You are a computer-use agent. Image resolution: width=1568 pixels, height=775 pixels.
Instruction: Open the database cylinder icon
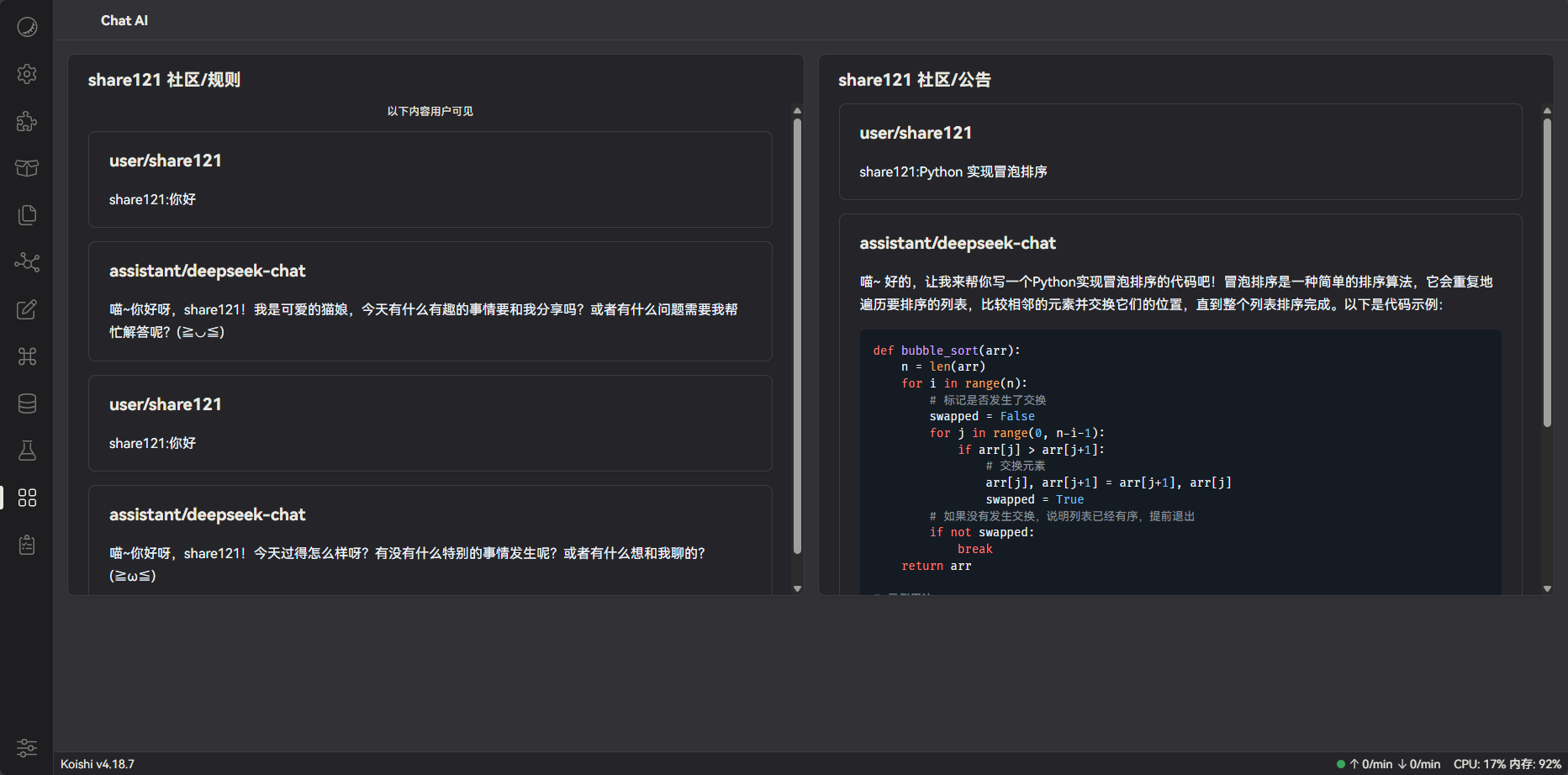27,403
